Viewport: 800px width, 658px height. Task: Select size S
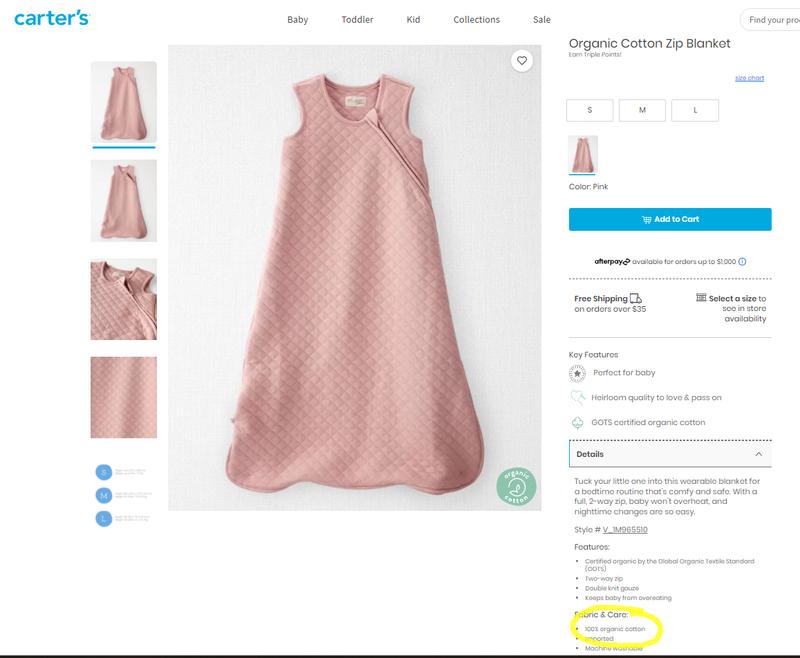click(x=589, y=110)
